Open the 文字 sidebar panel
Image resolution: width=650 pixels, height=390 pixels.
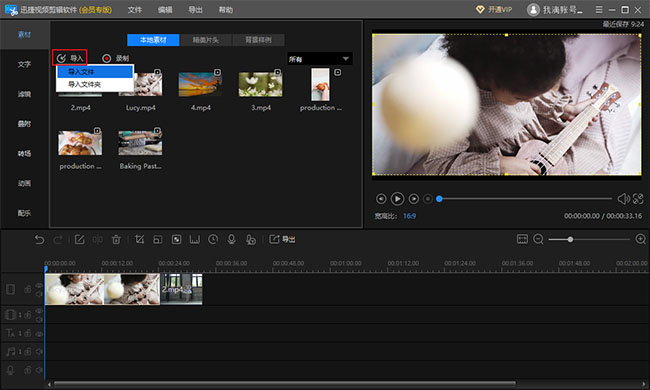(x=24, y=64)
